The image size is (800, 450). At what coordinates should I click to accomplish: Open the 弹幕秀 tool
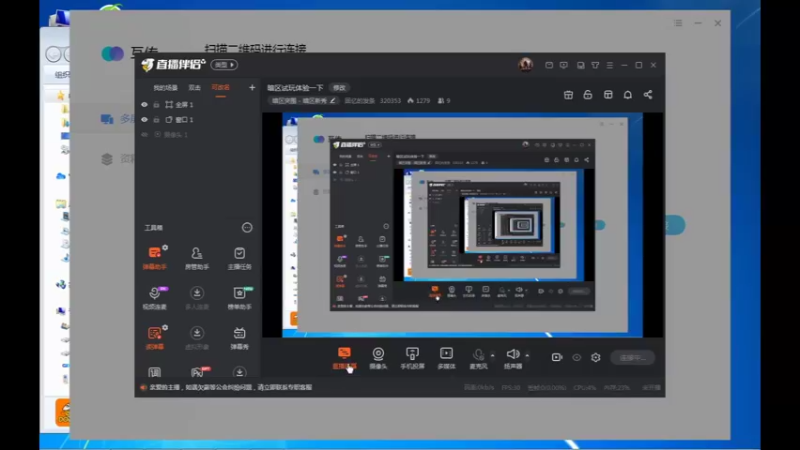pyautogui.click(x=239, y=338)
